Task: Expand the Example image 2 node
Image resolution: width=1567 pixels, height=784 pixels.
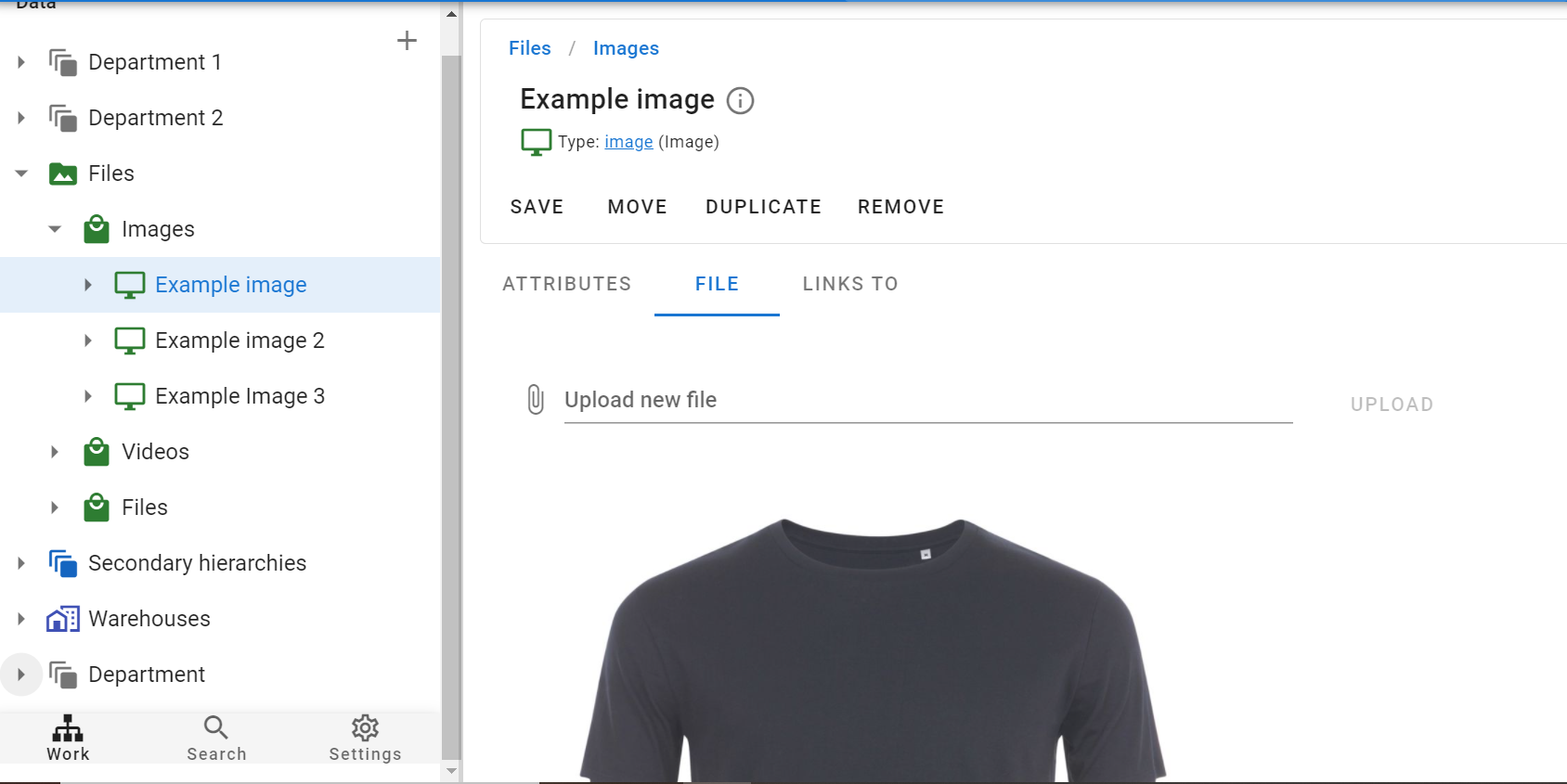Action: click(88, 341)
